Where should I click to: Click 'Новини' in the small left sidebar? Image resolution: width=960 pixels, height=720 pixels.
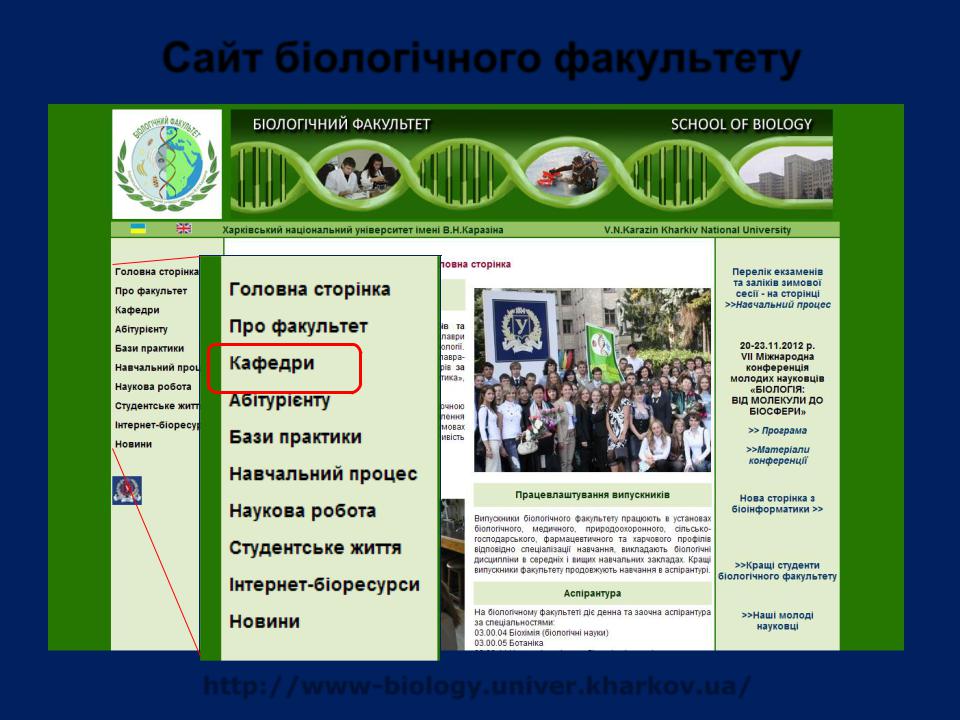(x=133, y=444)
